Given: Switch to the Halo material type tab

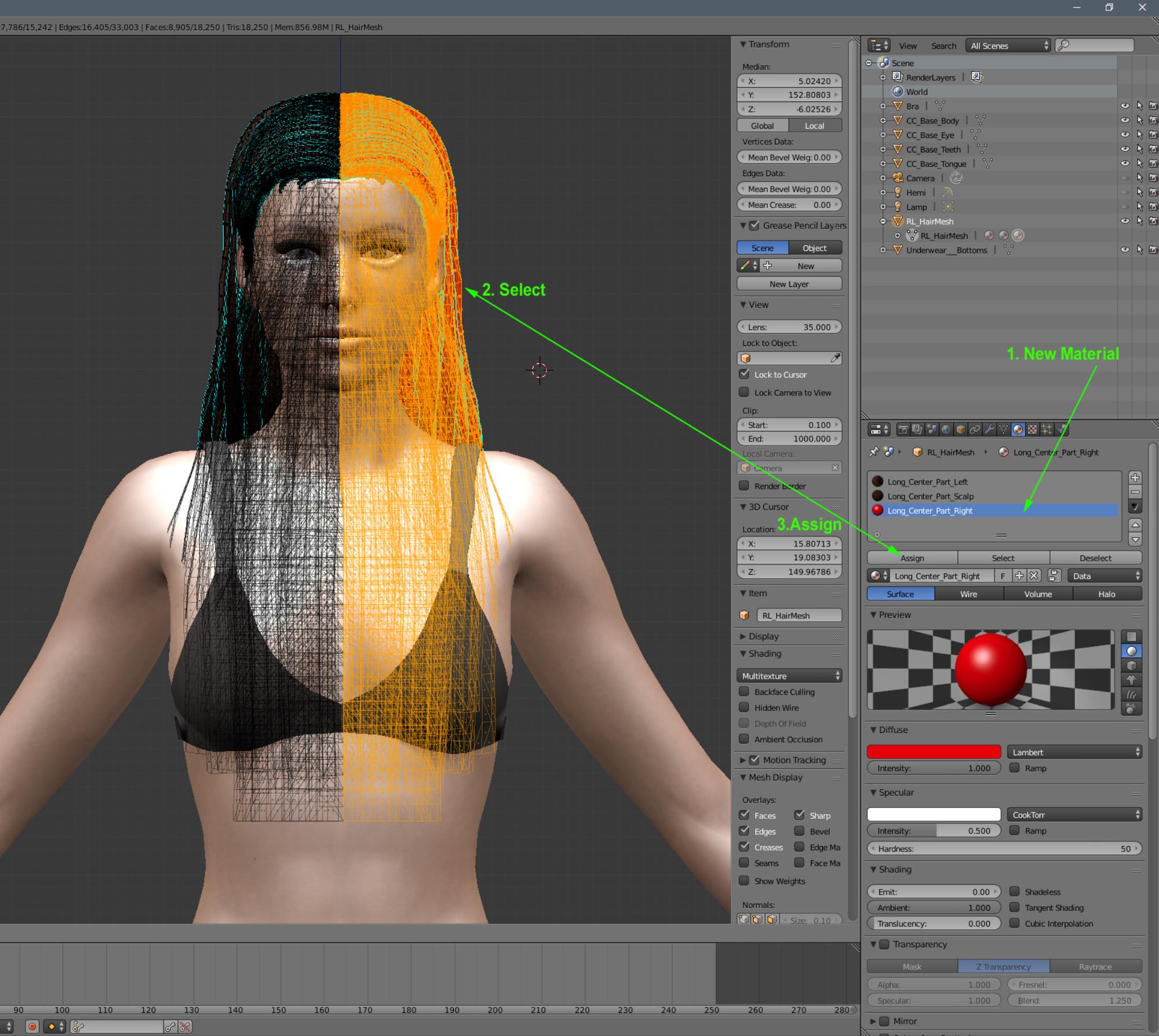Looking at the screenshot, I should (1107, 594).
